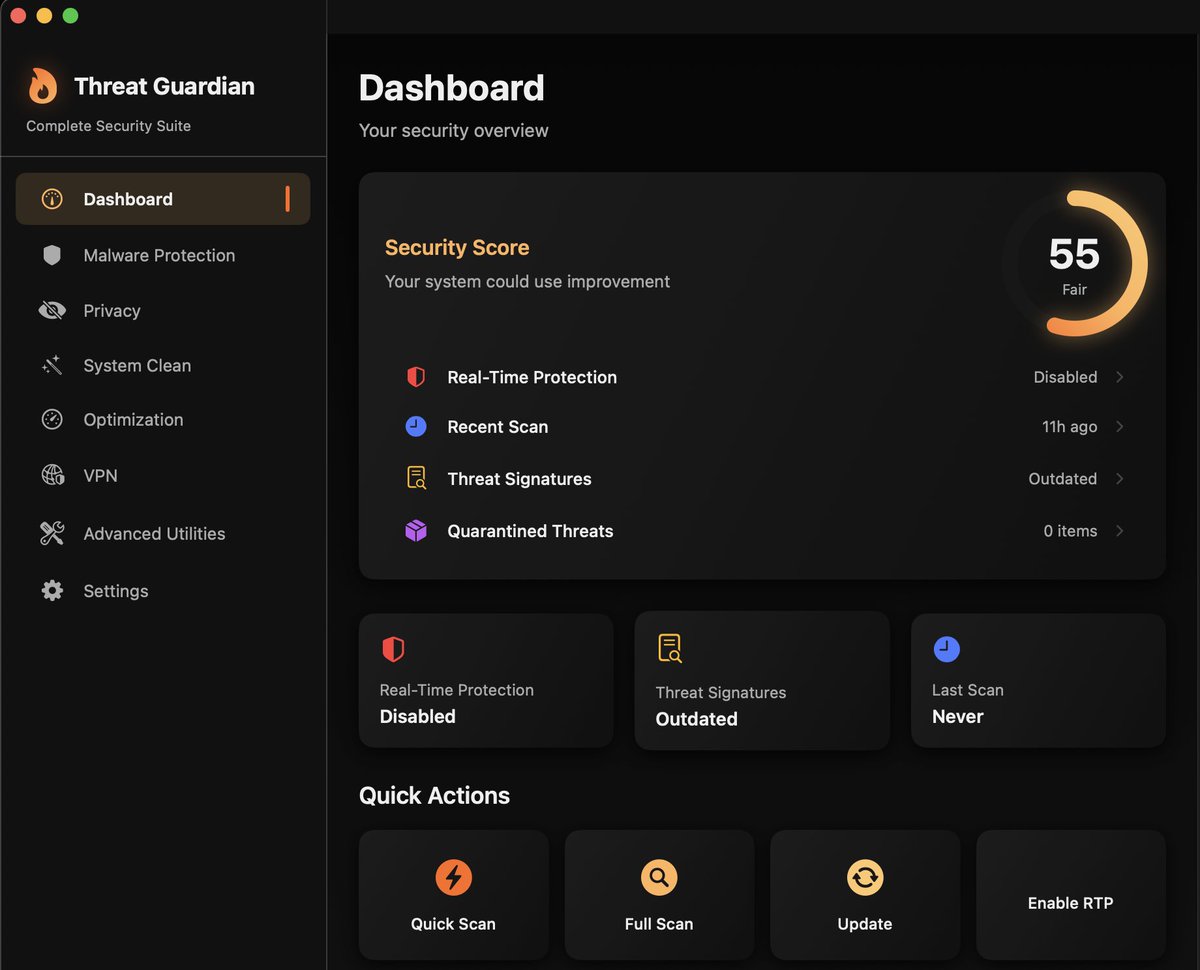Open the Last Scan Never card
Viewport: 1200px width, 970px height.
[x=1038, y=681]
